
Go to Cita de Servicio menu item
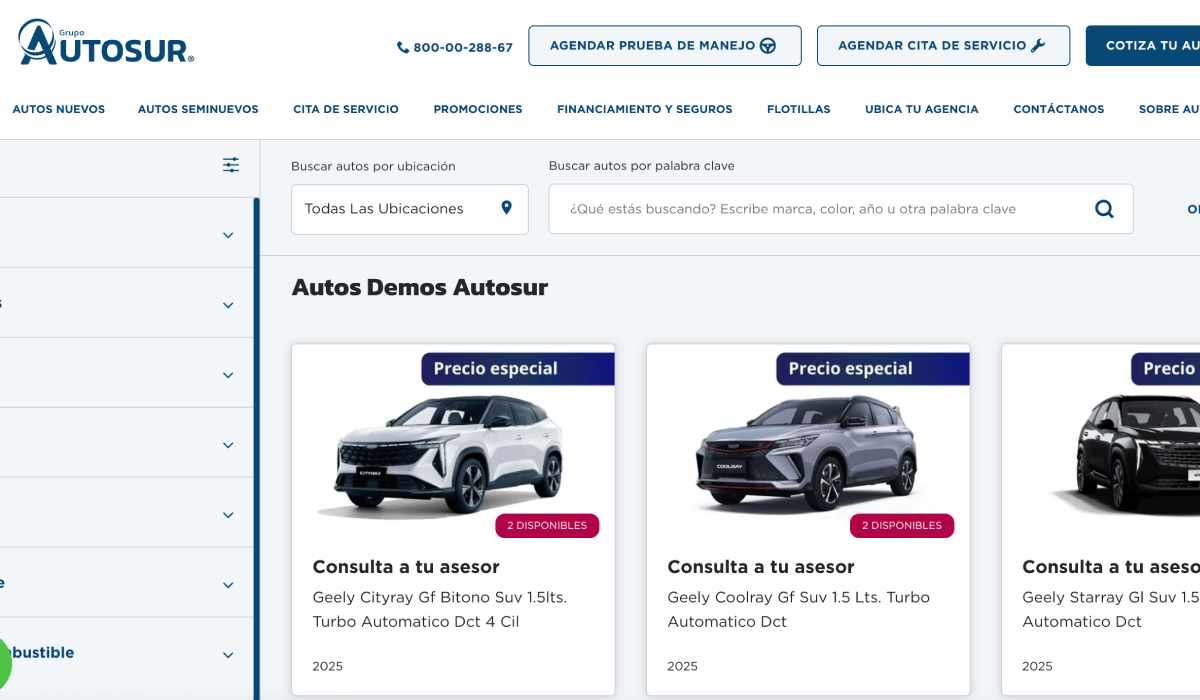click(x=346, y=109)
